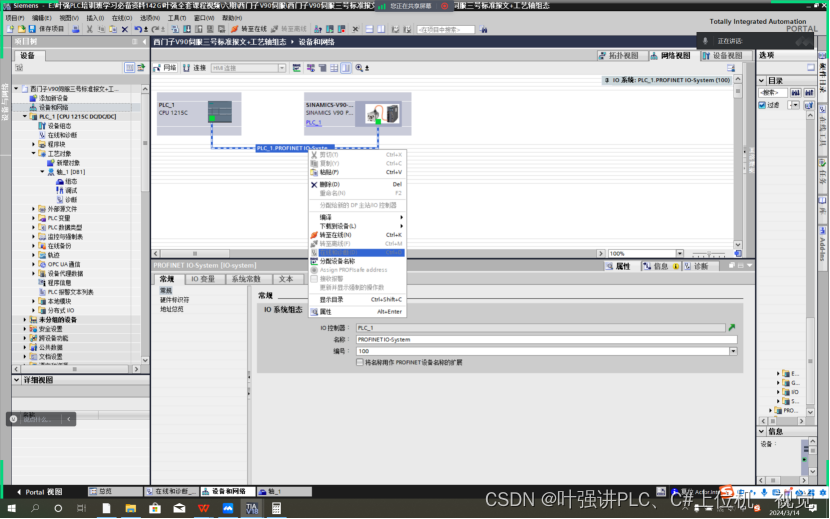This screenshot has width=830, height=519.
Task: Click the Undo arrow icon
Action: tap(138, 29)
